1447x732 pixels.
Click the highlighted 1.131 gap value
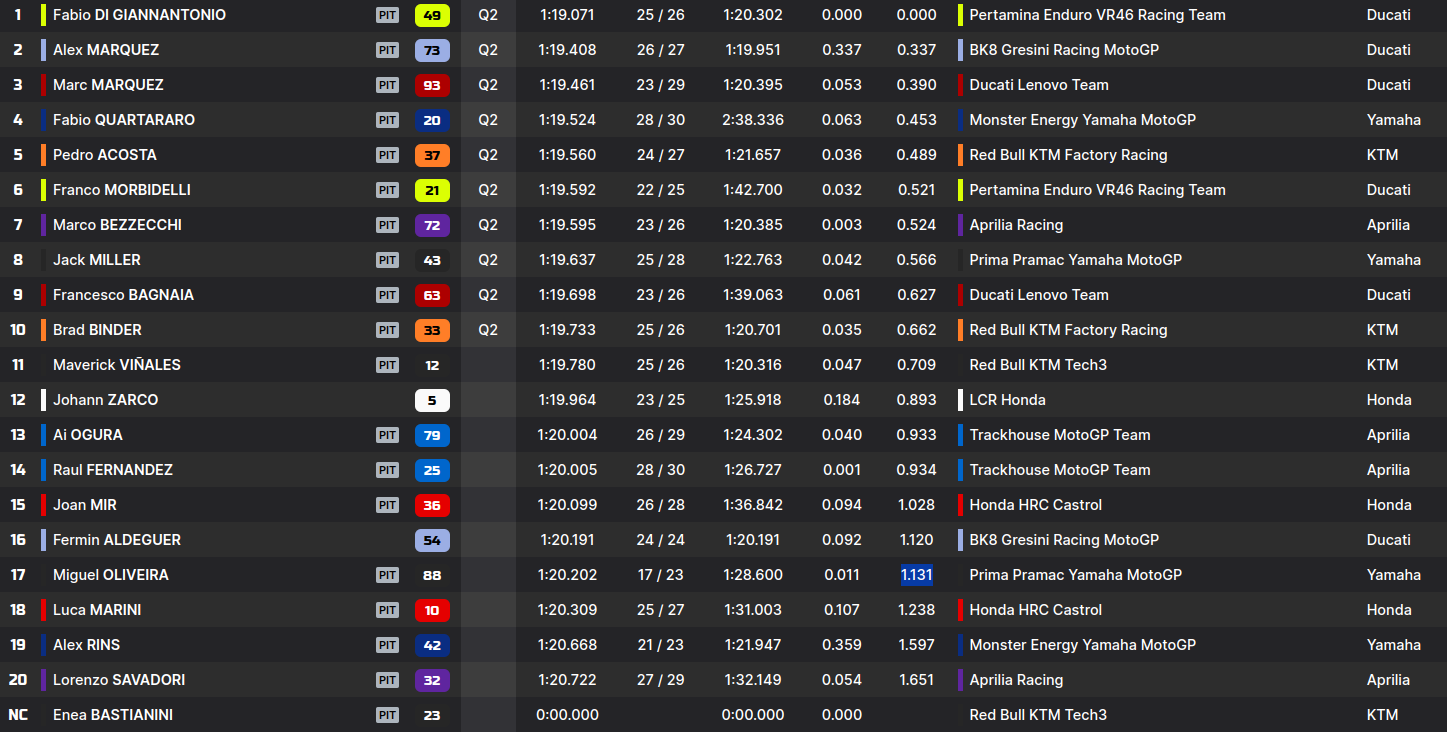point(916,575)
